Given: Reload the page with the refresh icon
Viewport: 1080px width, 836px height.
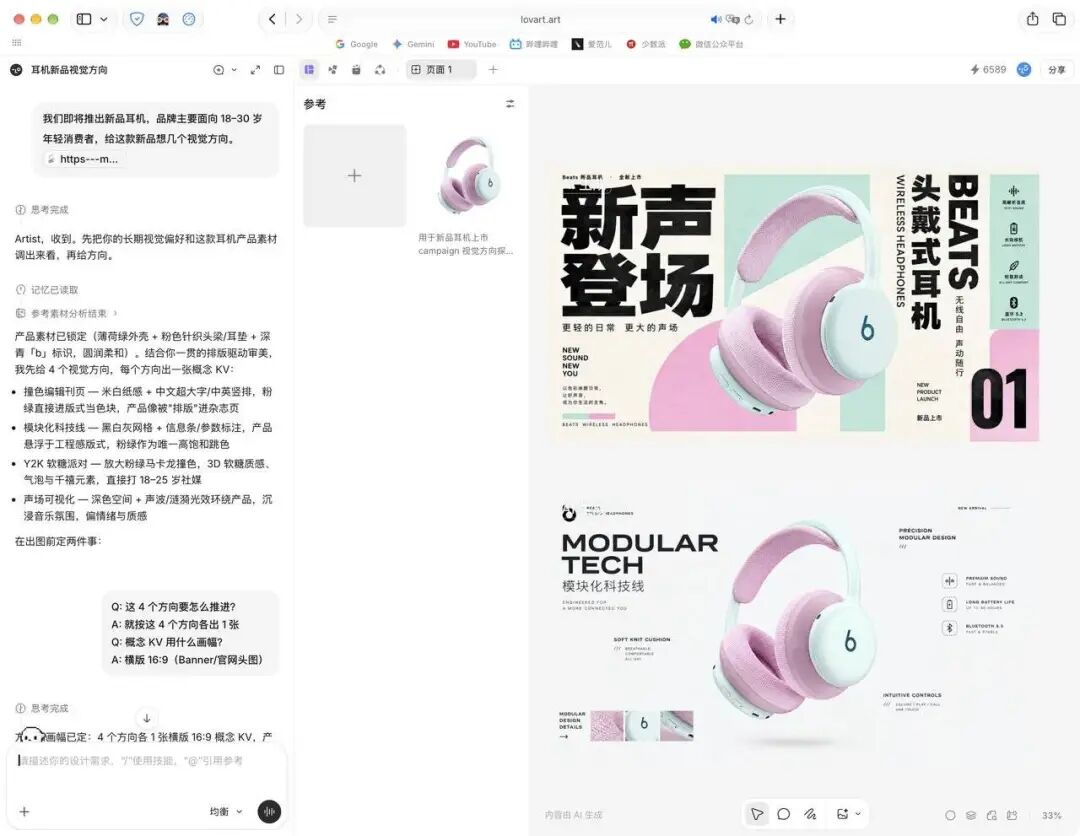Looking at the screenshot, I should point(749,19).
